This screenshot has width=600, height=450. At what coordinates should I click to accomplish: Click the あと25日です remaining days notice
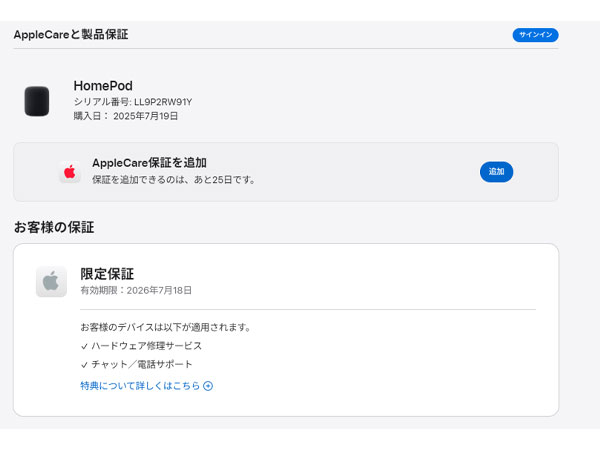pyautogui.click(x=224, y=179)
